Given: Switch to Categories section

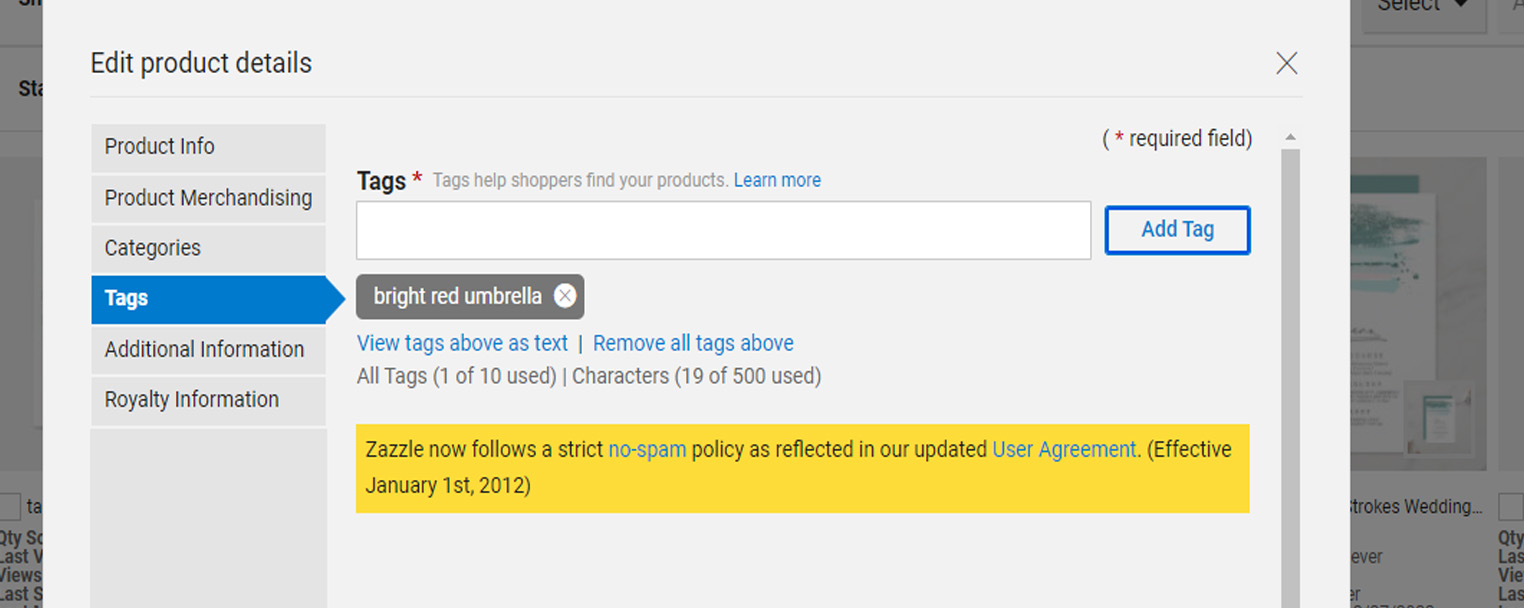Looking at the screenshot, I should (x=208, y=248).
